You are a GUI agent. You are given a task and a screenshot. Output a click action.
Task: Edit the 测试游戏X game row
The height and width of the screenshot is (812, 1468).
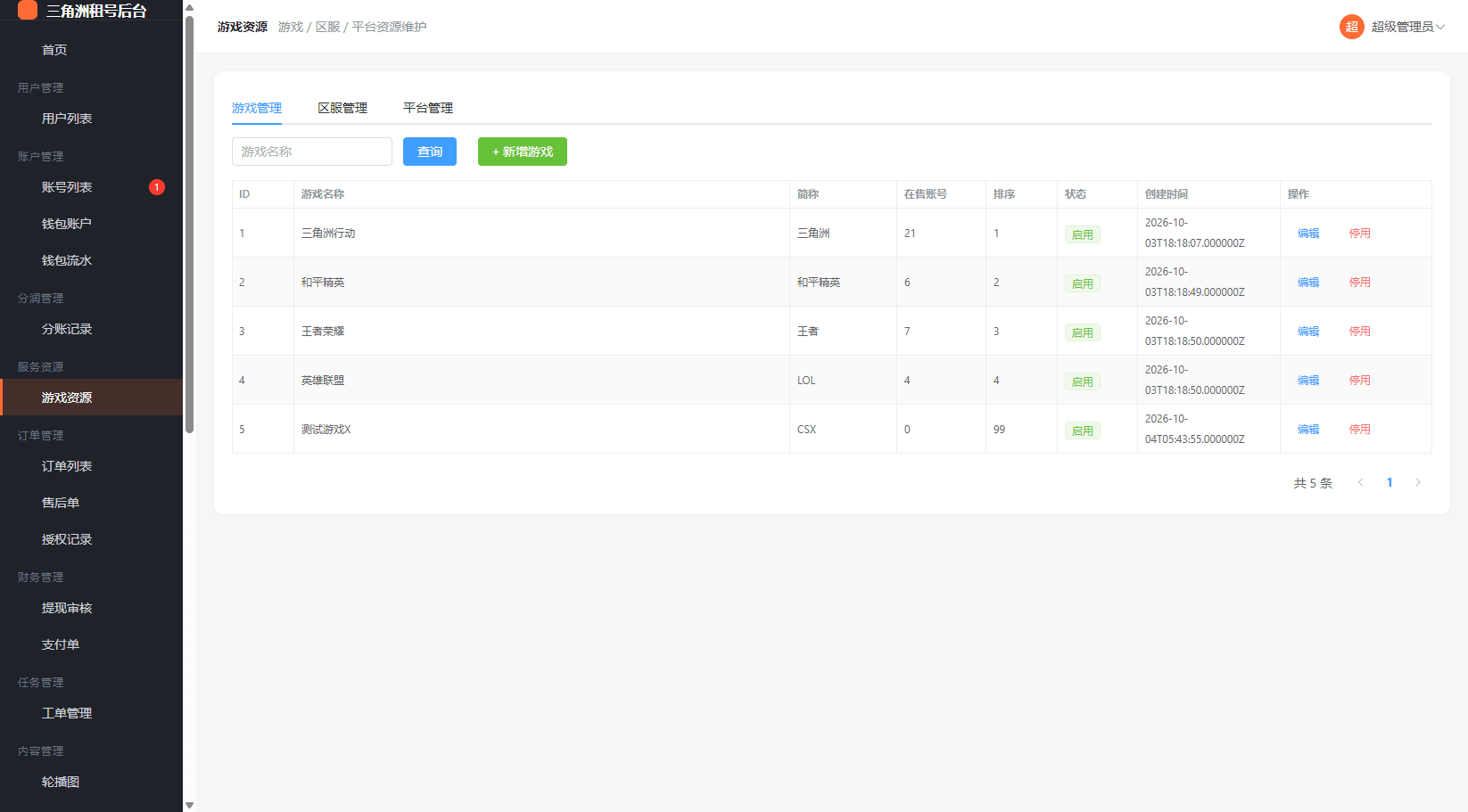click(x=1308, y=430)
